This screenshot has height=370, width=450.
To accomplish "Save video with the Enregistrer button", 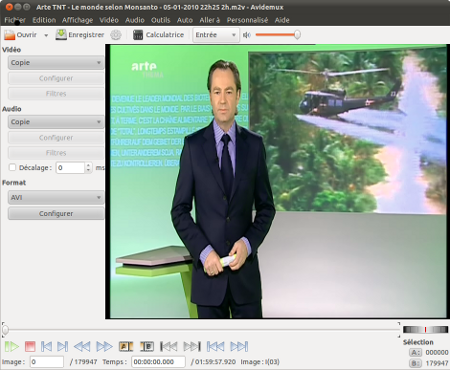I will click(80, 35).
